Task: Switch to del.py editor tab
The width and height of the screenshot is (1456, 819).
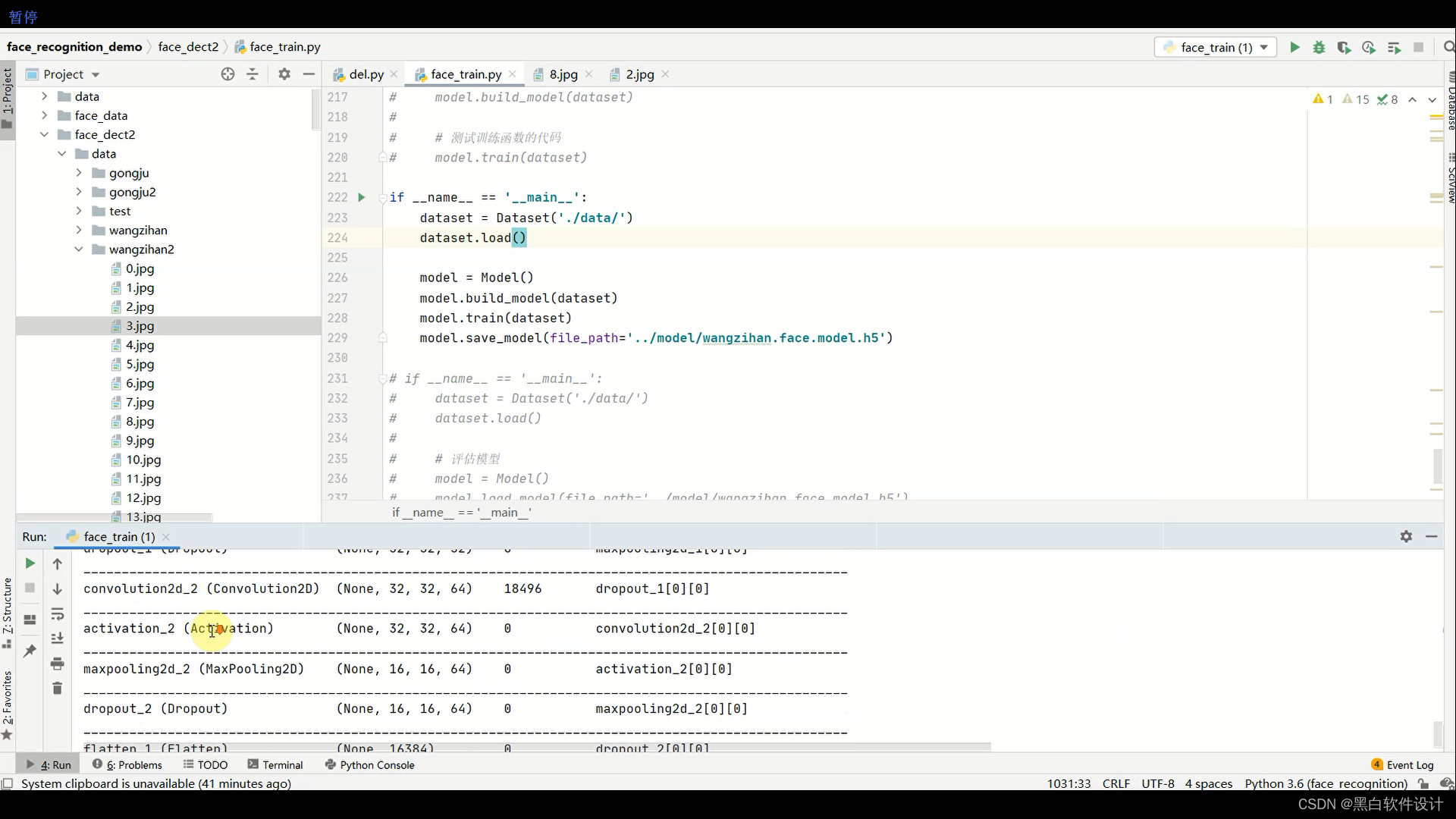Action: point(366,74)
